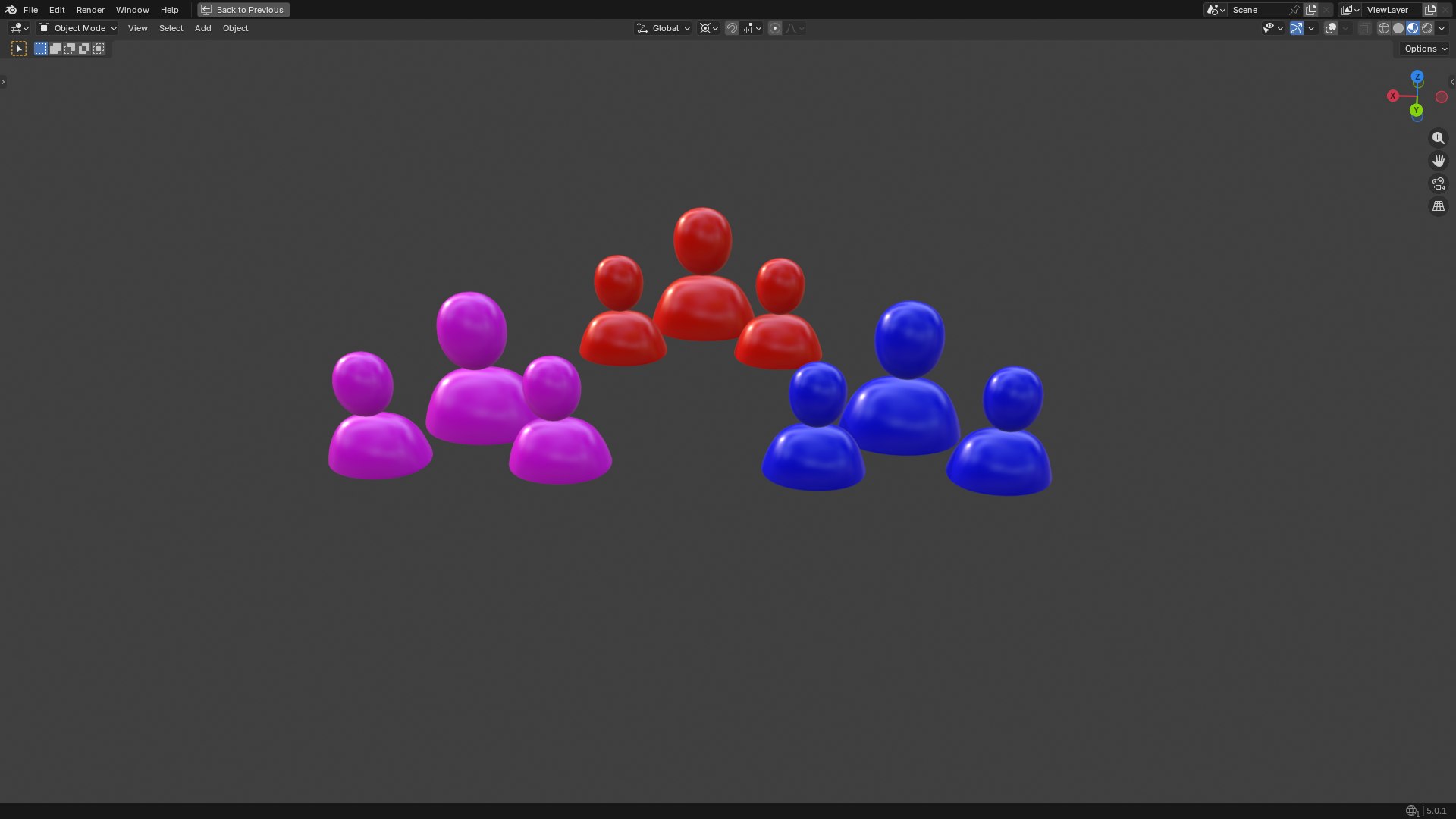The width and height of the screenshot is (1456, 819).
Task: Choose Extend selection mode icon
Action: click(55, 49)
